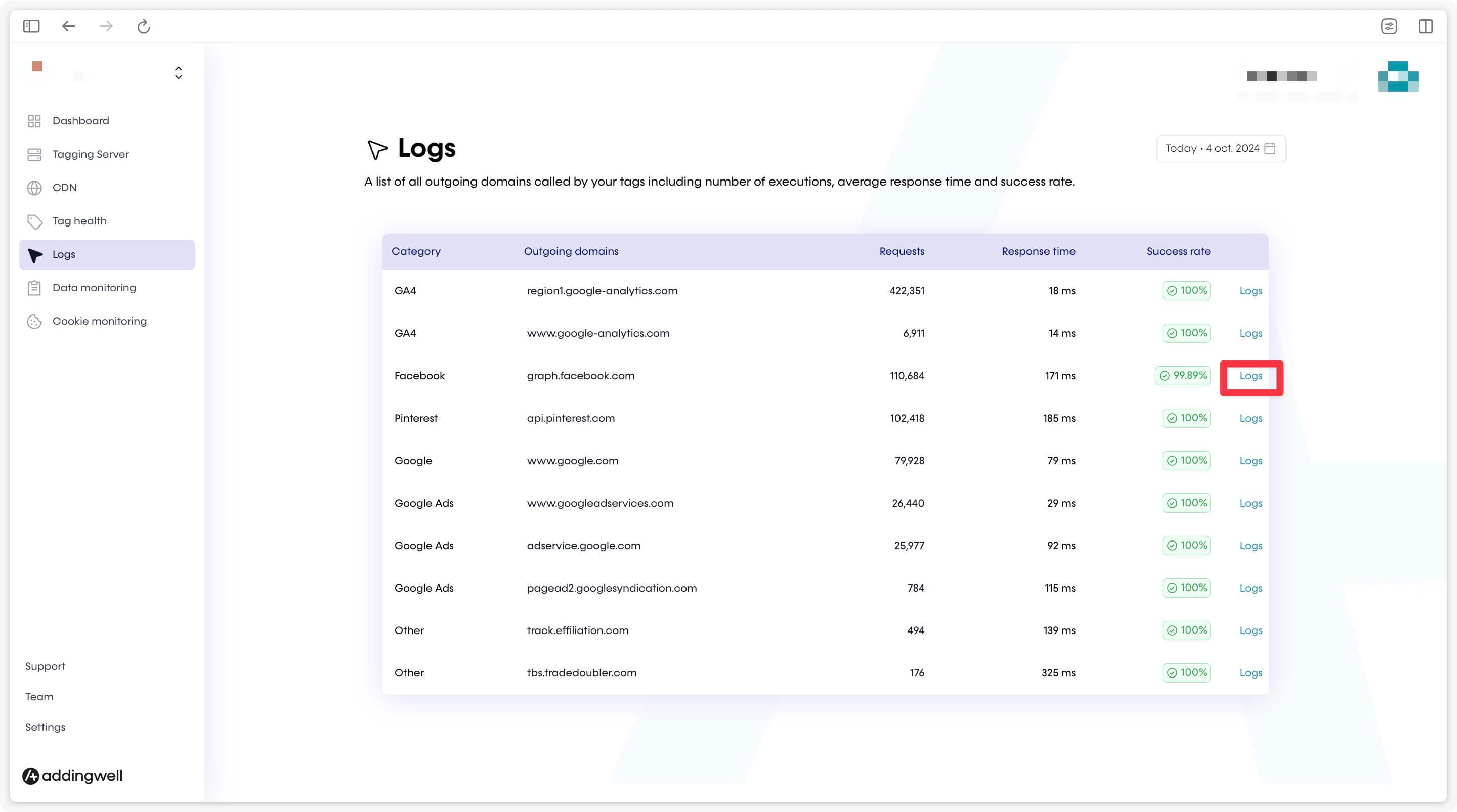
Task: Open the date picker Today 4 oct. 2024
Action: tap(1221, 148)
